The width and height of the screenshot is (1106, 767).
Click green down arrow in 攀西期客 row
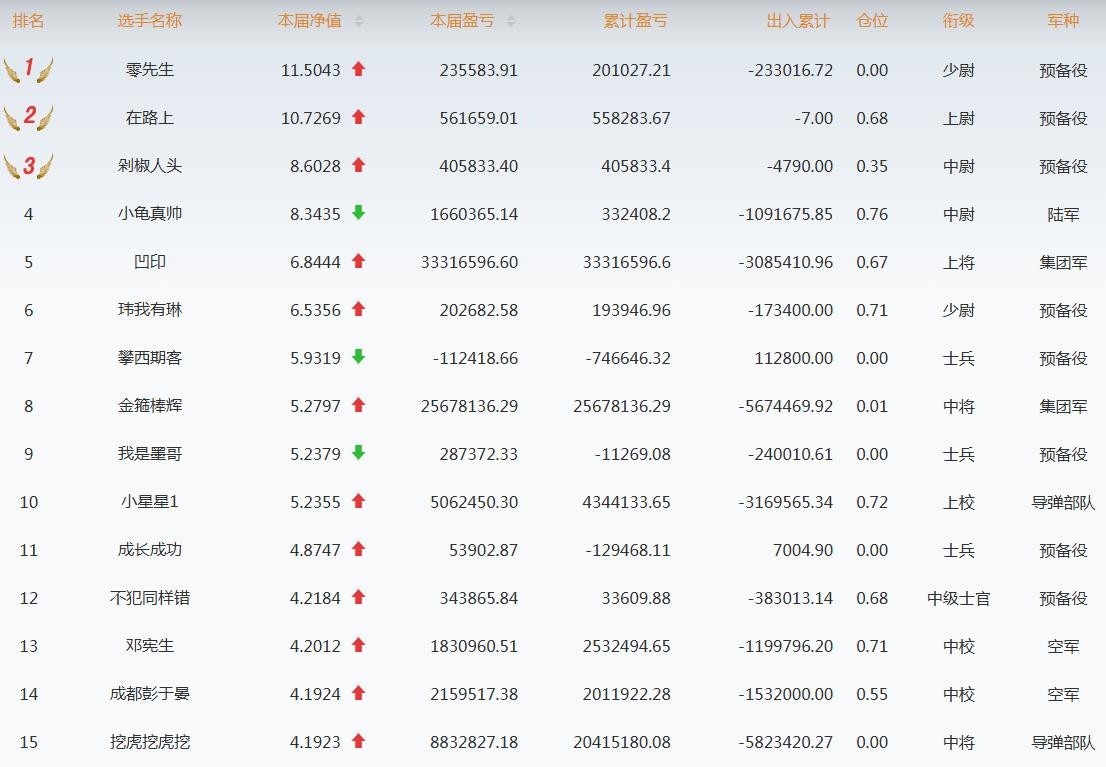[359, 357]
